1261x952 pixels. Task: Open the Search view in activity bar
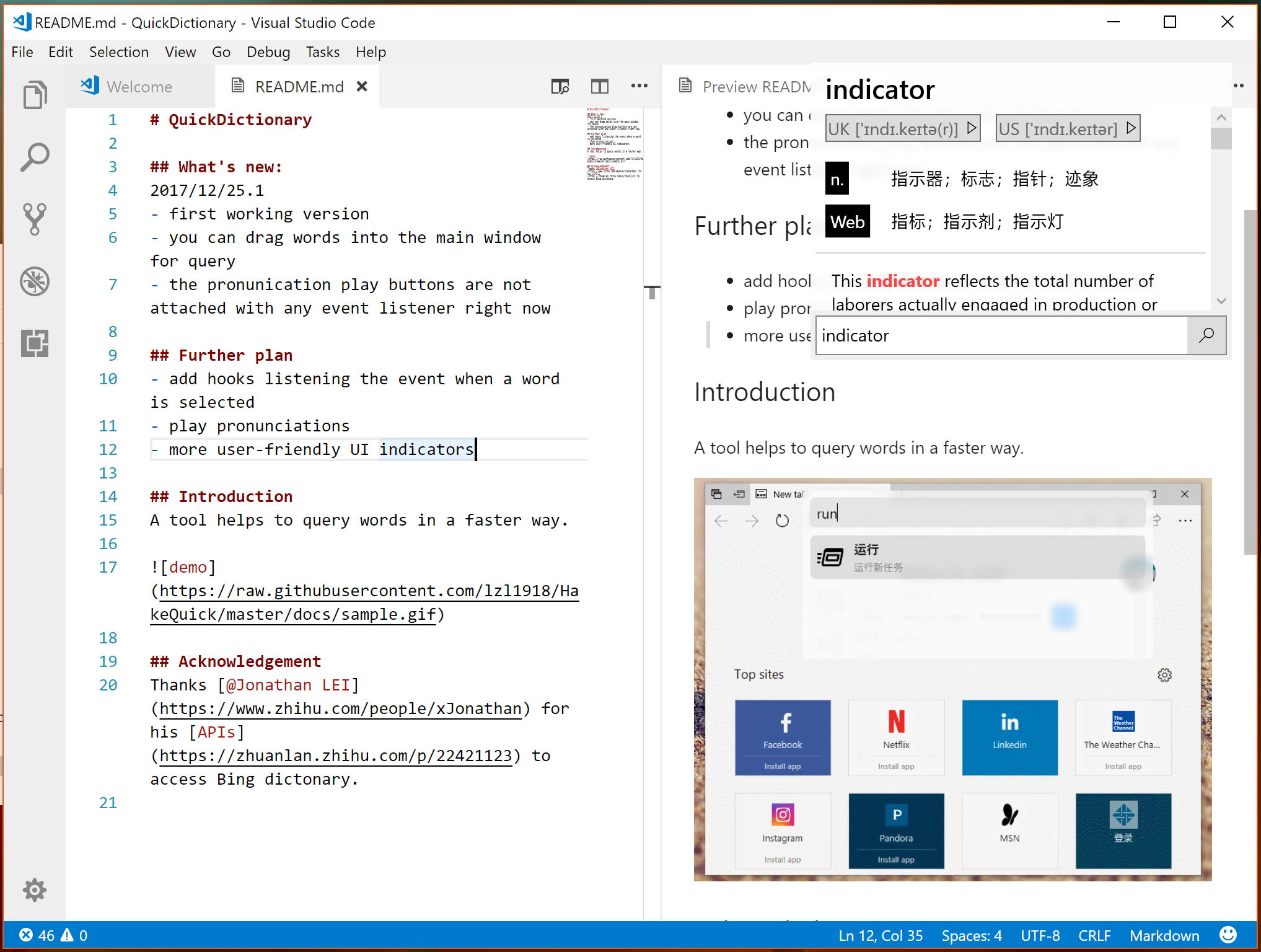pyautogui.click(x=35, y=157)
